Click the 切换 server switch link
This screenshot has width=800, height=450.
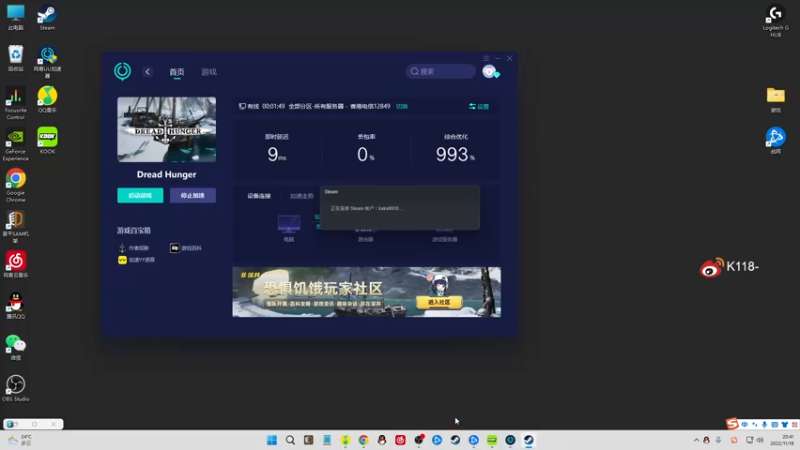(x=402, y=106)
